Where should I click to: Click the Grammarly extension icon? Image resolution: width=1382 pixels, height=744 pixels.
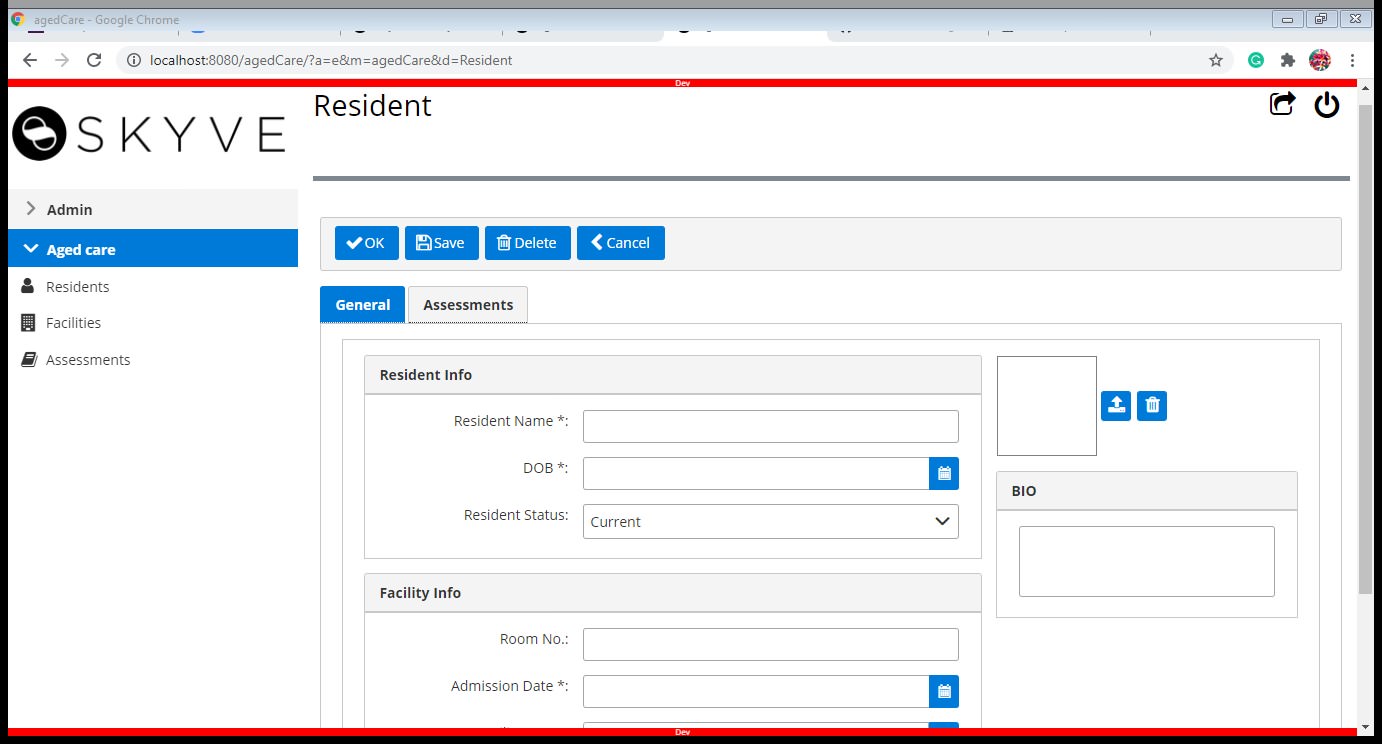pyautogui.click(x=1256, y=60)
